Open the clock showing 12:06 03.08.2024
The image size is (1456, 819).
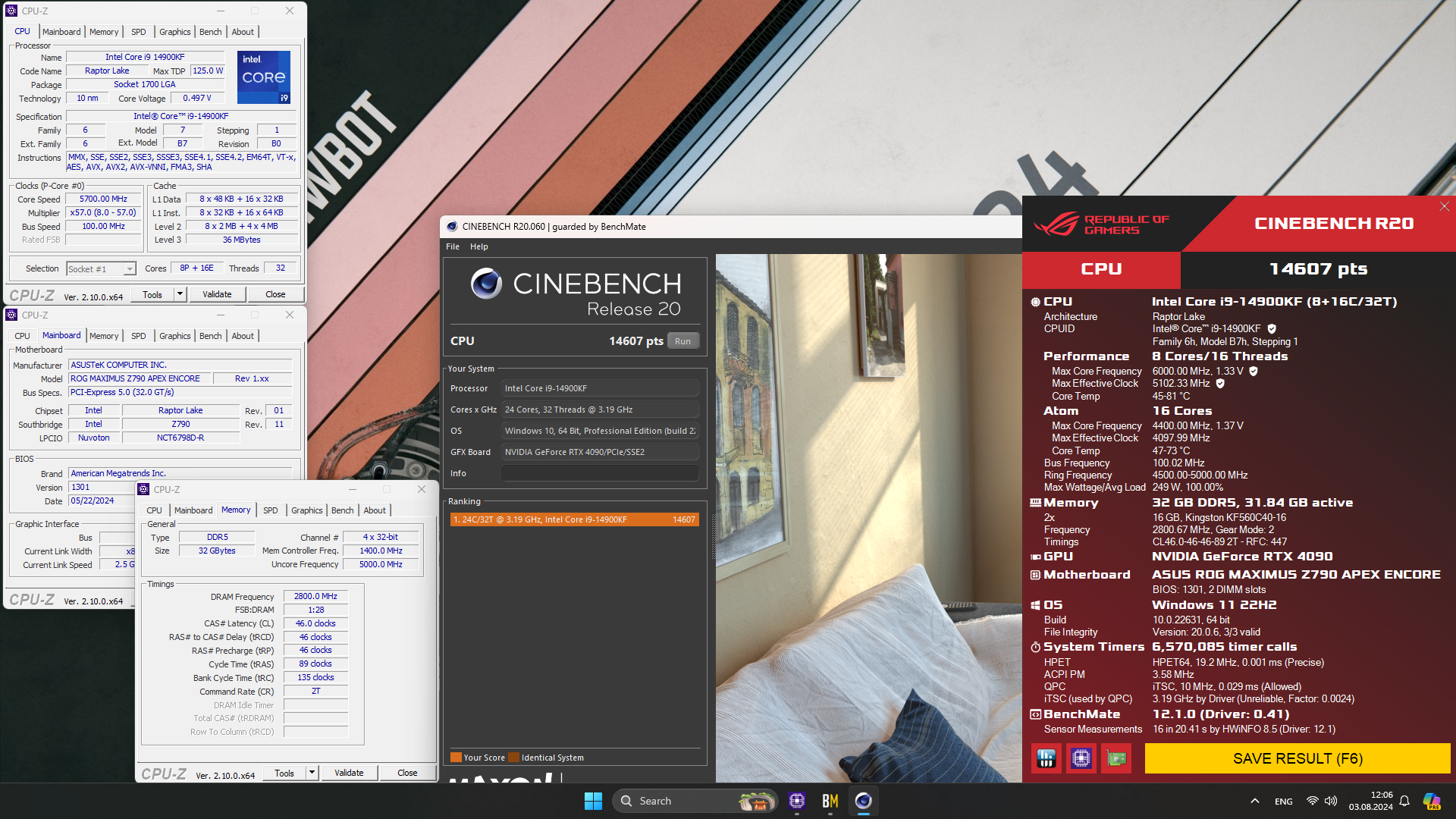coord(1371,801)
